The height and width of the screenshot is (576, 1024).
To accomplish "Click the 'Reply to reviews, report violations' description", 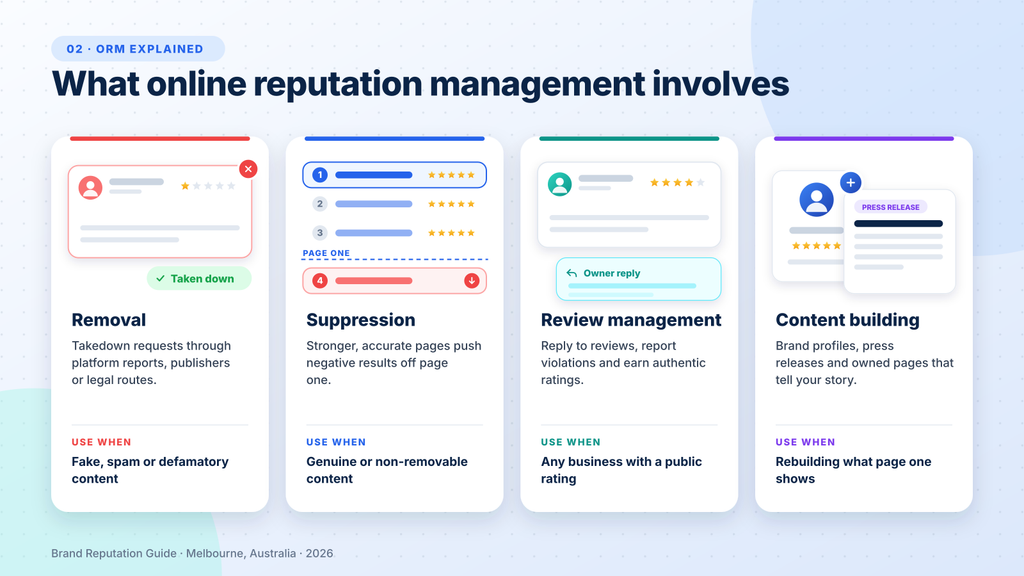I will (x=623, y=363).
